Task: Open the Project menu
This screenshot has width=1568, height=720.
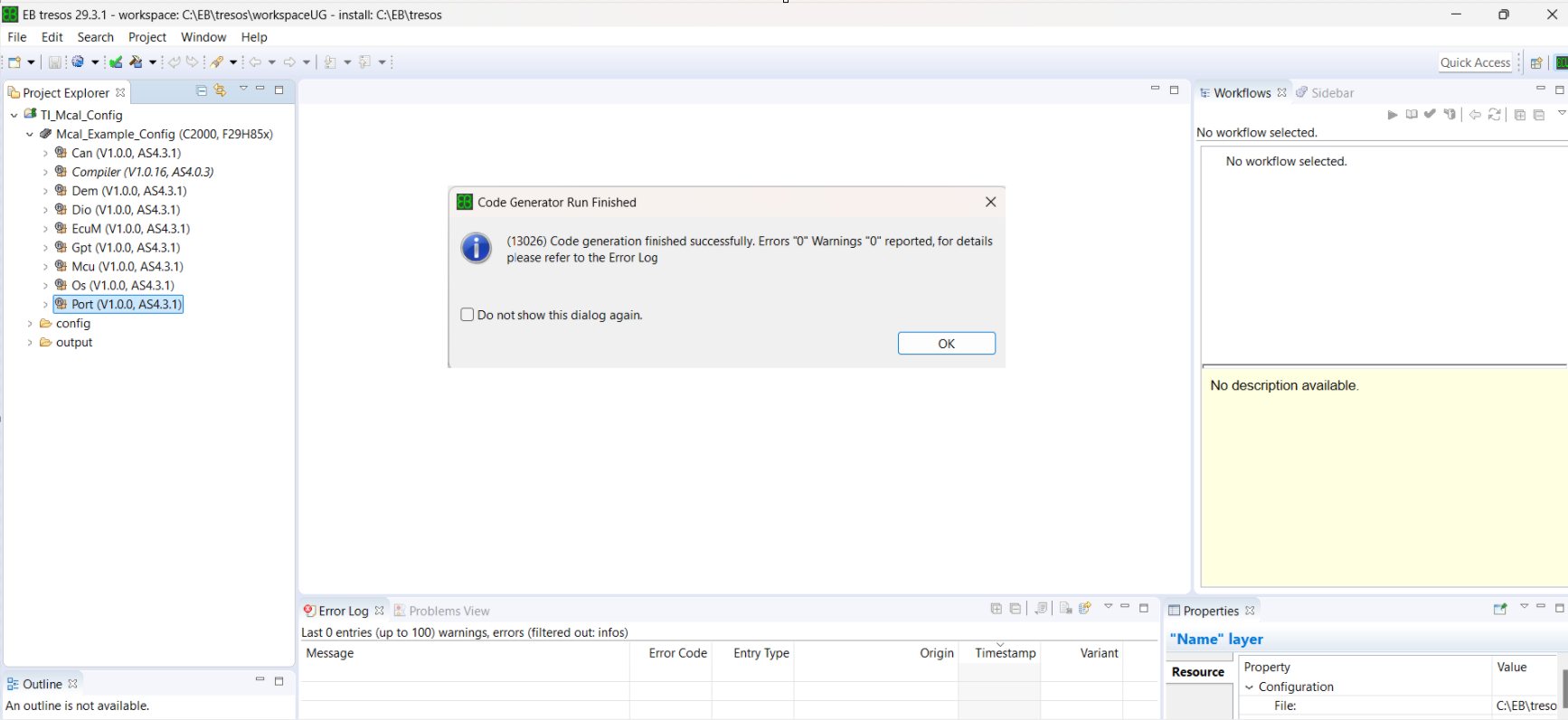Action: click(x=146, y=37)
